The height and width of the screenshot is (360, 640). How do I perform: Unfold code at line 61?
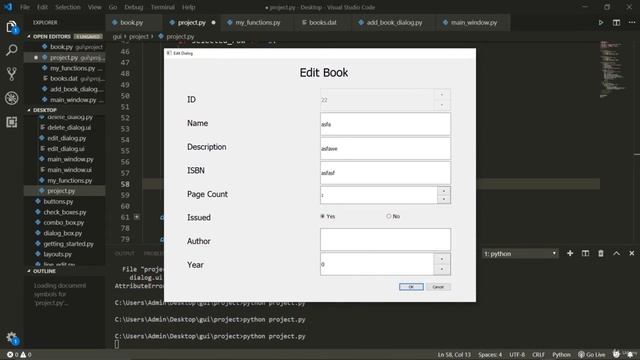click(x=137, y=217)
